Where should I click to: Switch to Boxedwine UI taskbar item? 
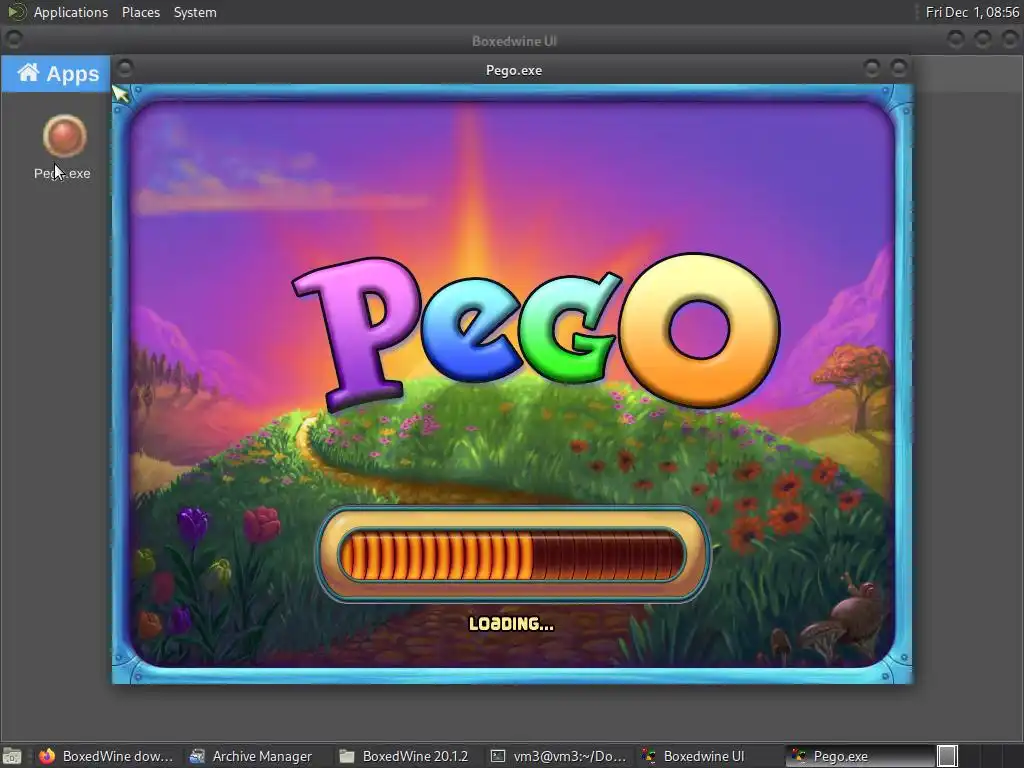(x=709, y=756)
